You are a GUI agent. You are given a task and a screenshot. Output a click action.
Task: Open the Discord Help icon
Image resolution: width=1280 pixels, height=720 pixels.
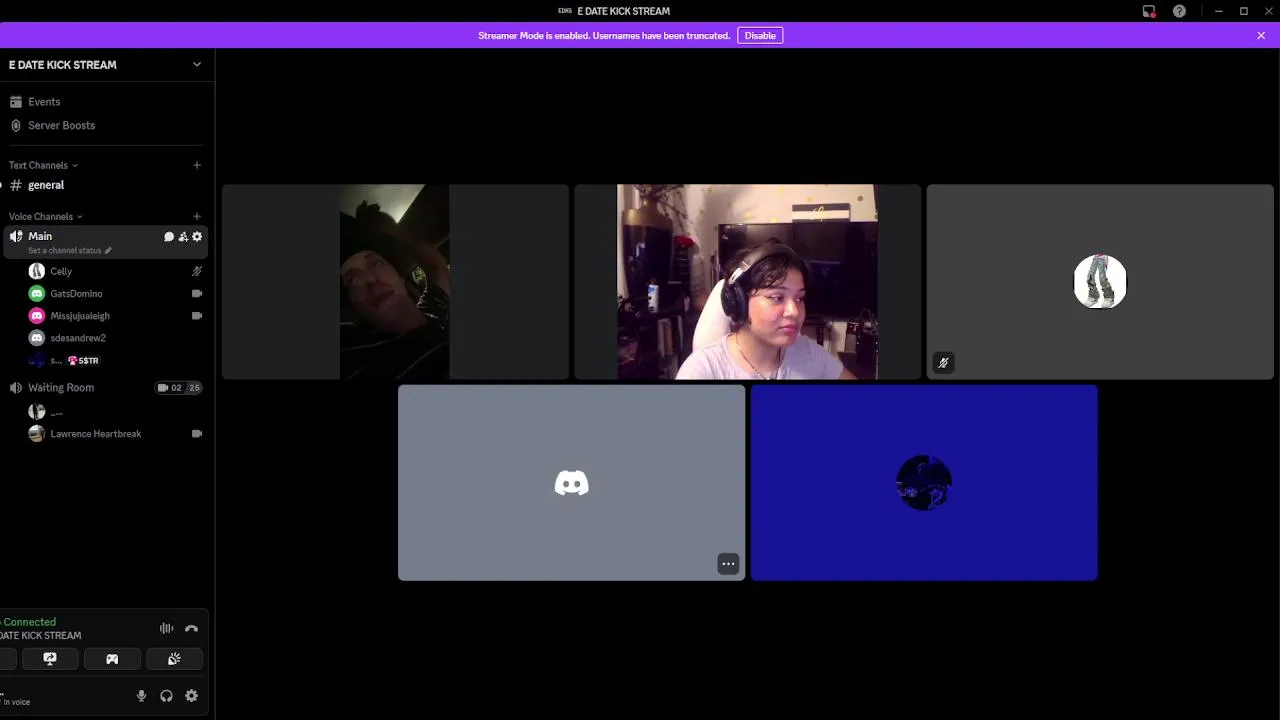pyautogui.click(x=1180, y=11)
